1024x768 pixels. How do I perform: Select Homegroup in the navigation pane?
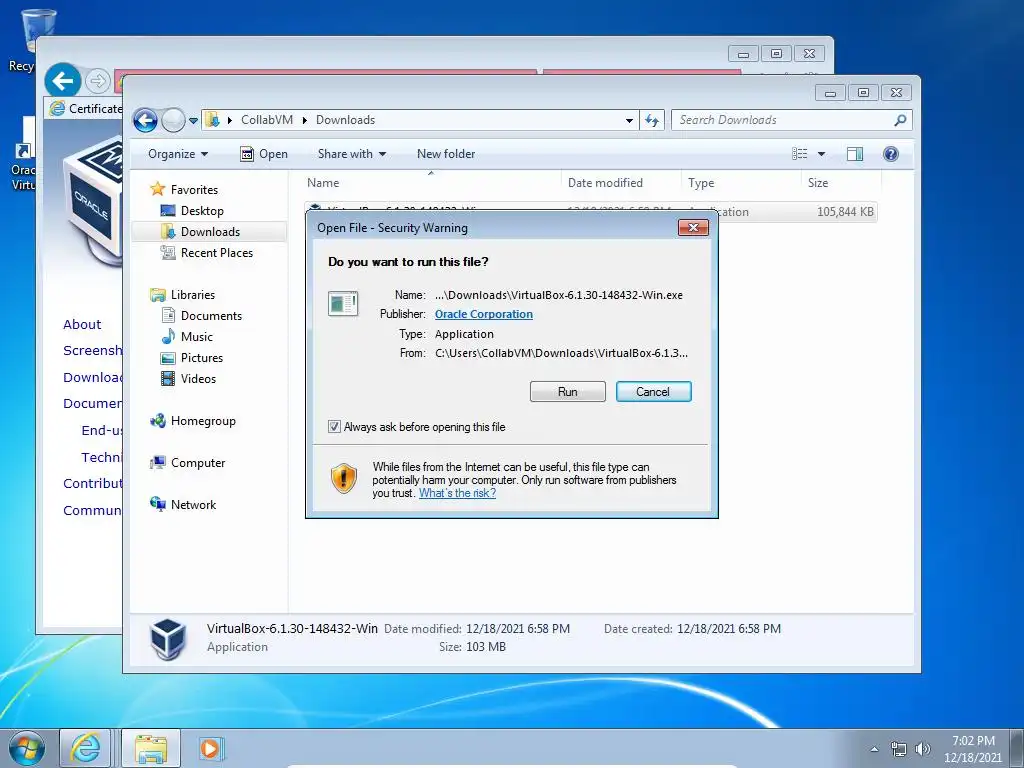(x=202, y=421)
